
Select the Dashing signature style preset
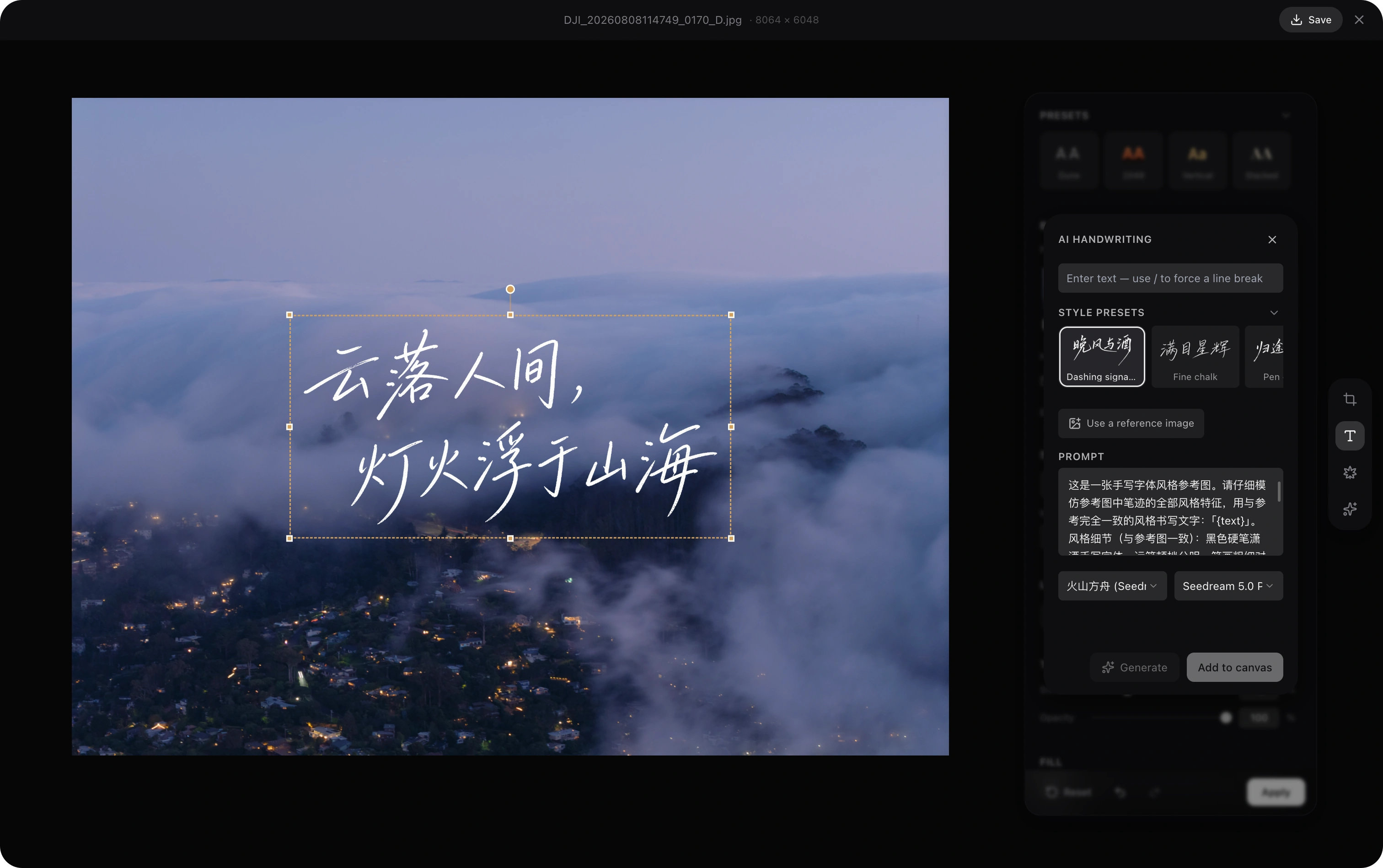1102,357
